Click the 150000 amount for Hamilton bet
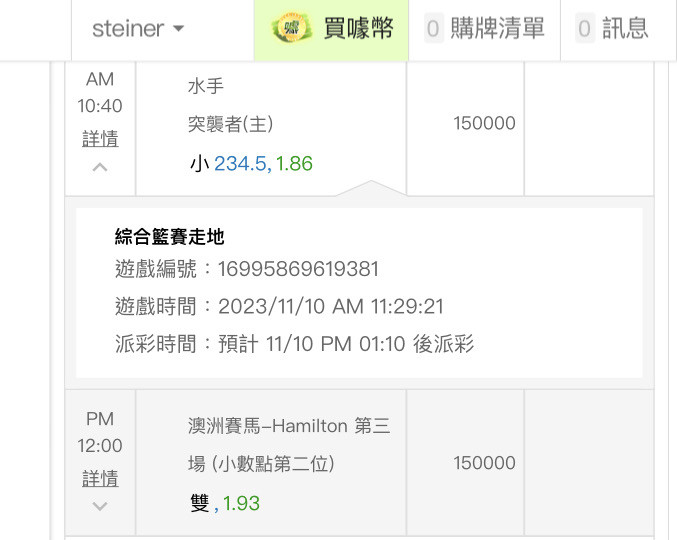The width and height of the screenshot is (677, 540). tap(484, 463)
